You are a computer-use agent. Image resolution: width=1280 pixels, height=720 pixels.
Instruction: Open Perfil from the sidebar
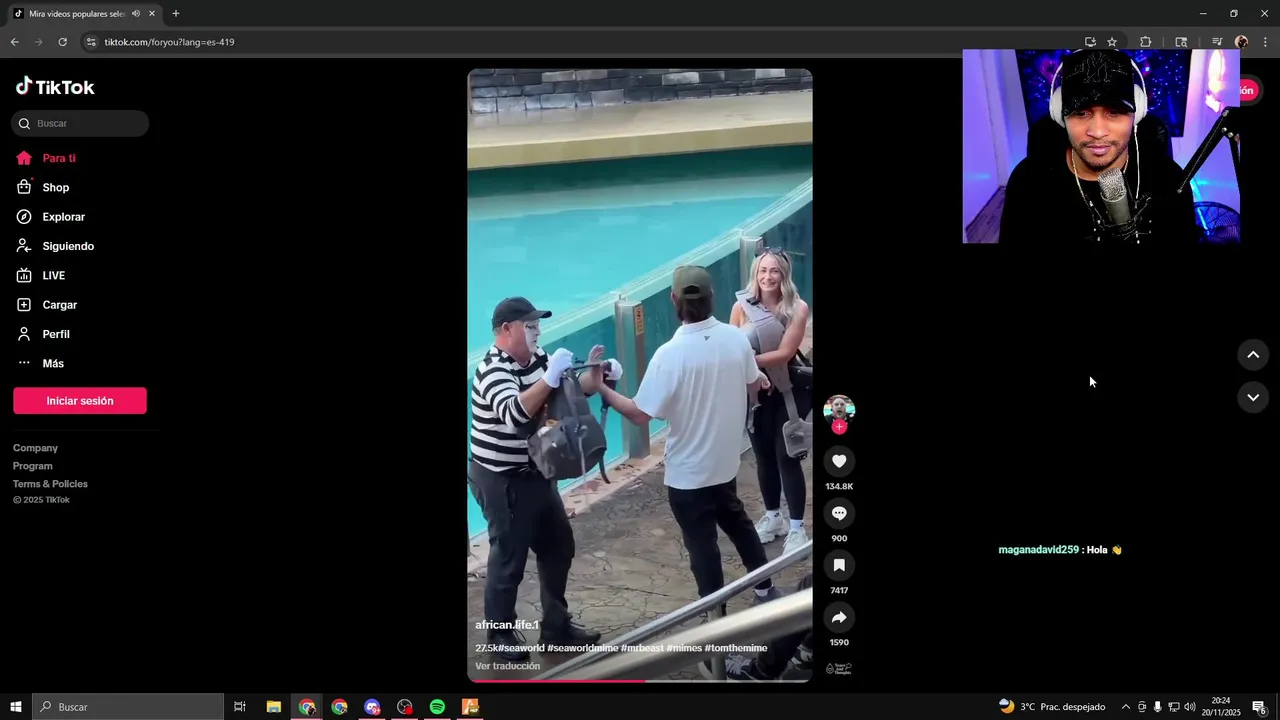[56, 334]
